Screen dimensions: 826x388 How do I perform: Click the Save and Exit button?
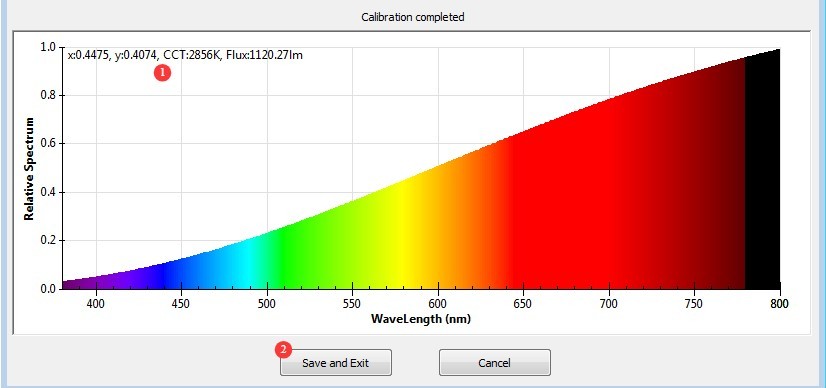[x=336, y=363]
